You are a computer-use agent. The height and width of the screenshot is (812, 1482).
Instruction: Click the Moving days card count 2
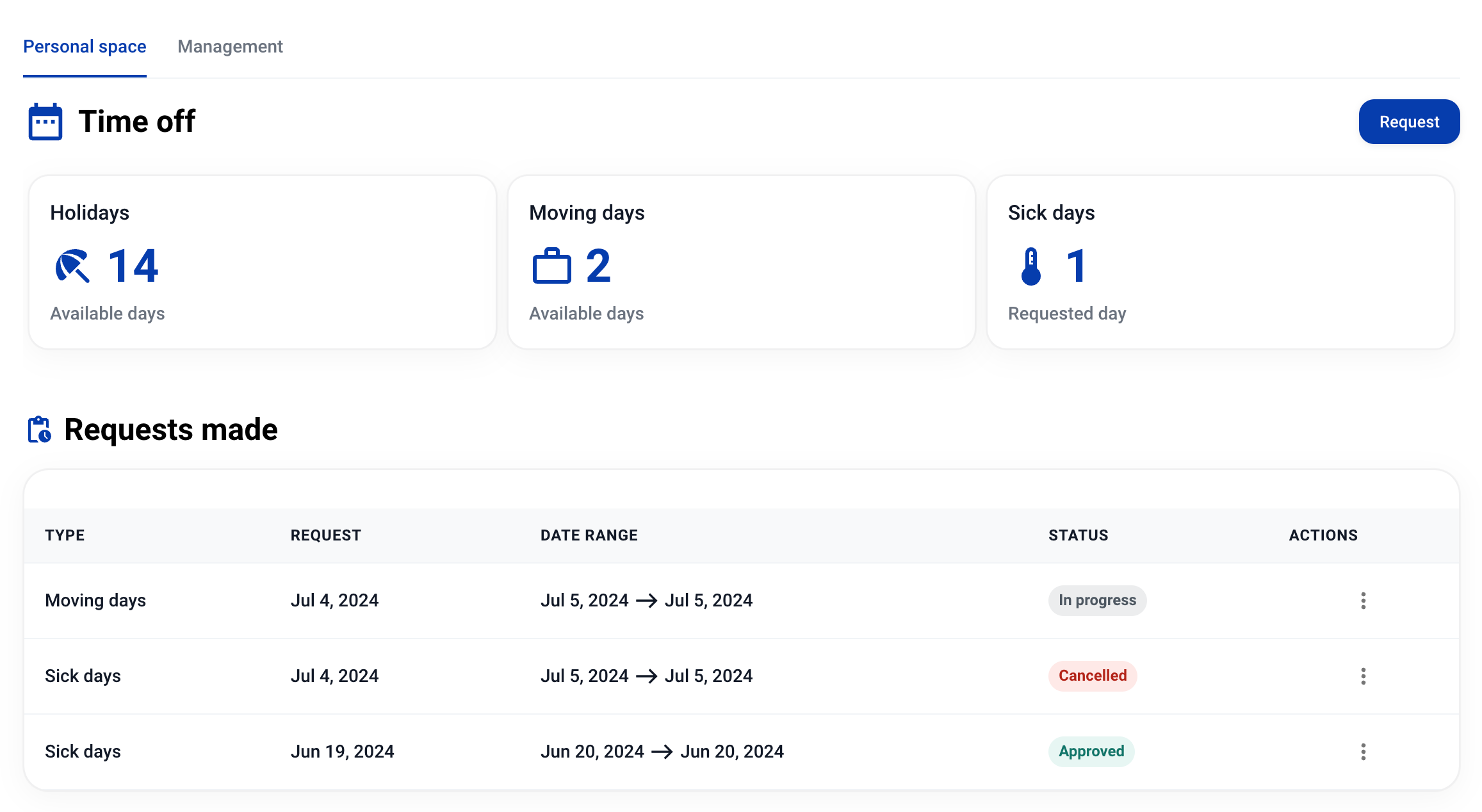coord(598,266)
